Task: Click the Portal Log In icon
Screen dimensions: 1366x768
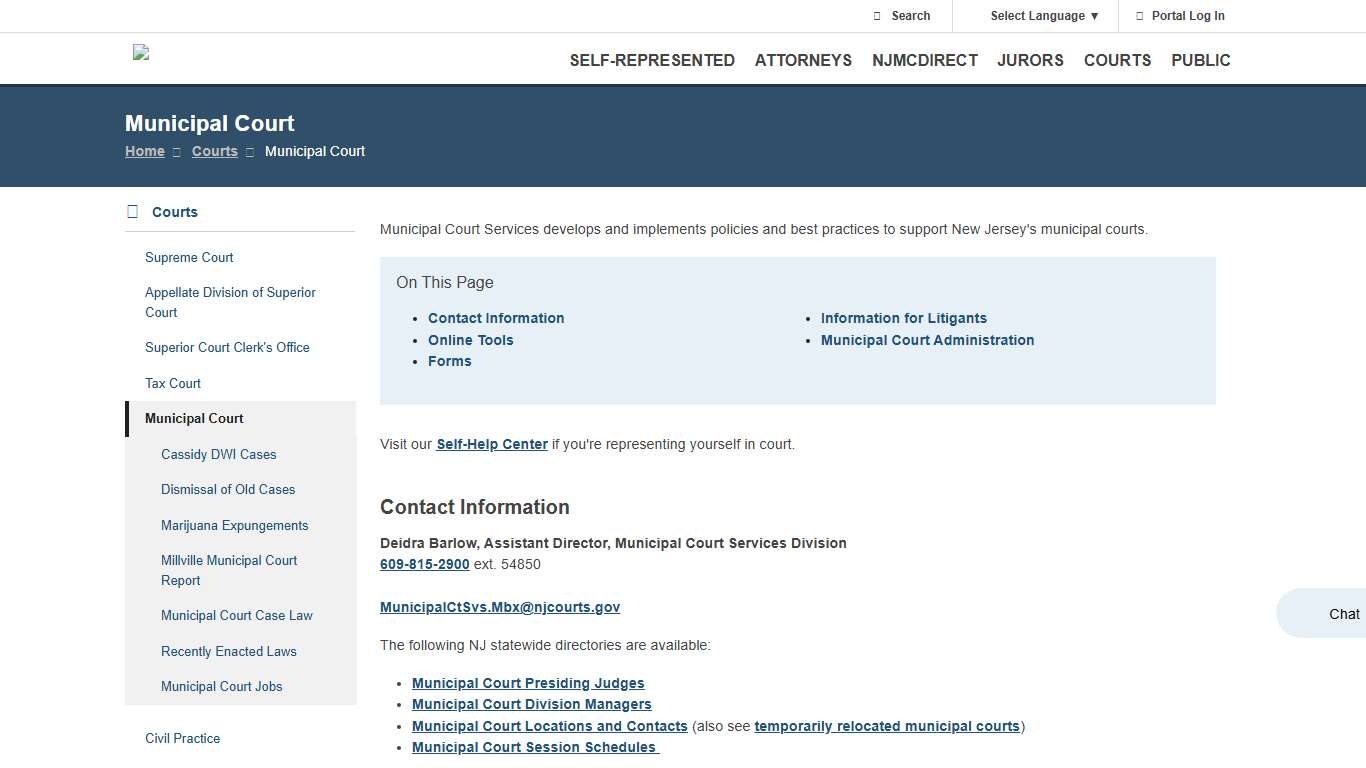Action: [x=1140, y=16]
